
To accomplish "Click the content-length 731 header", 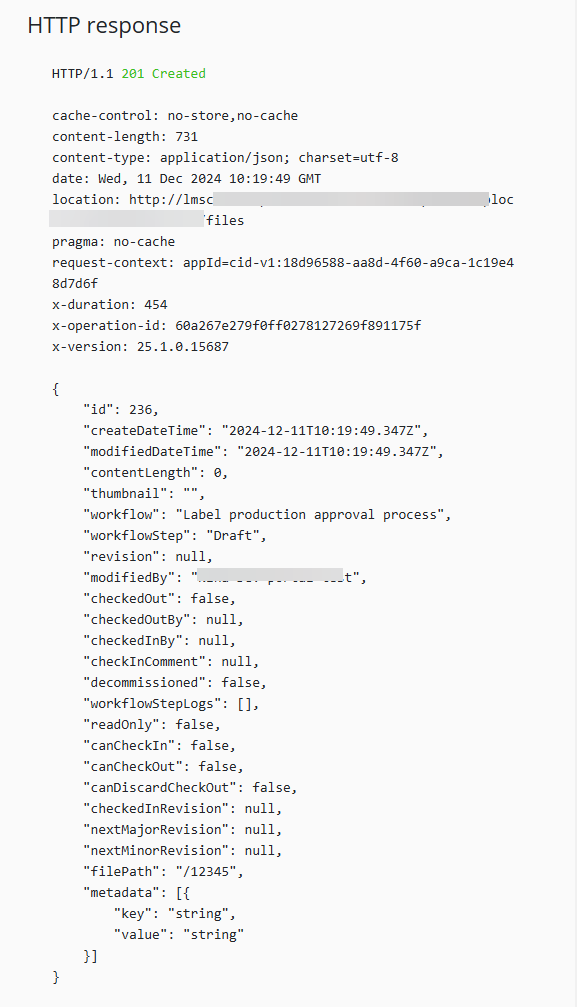I will tap(125, 137).
